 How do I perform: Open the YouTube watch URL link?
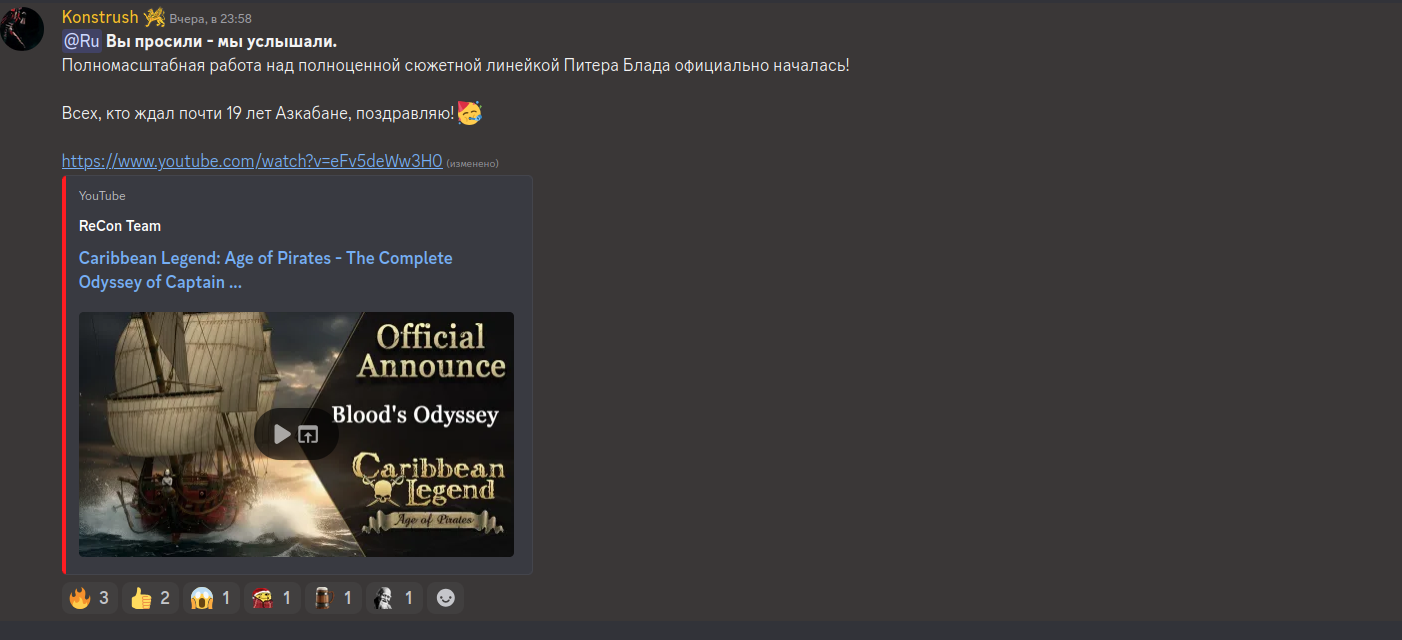[252, 161]
